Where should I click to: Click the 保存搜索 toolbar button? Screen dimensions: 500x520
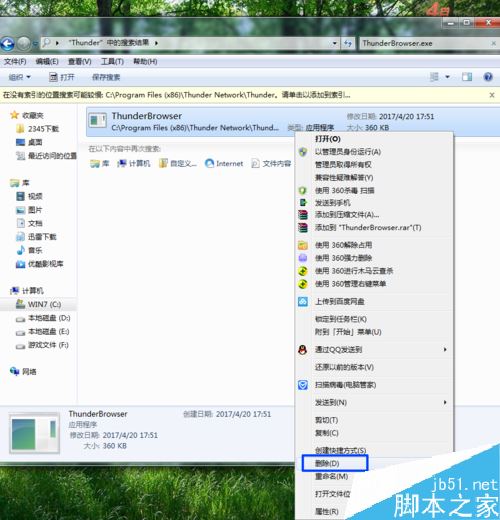(106, 77)
